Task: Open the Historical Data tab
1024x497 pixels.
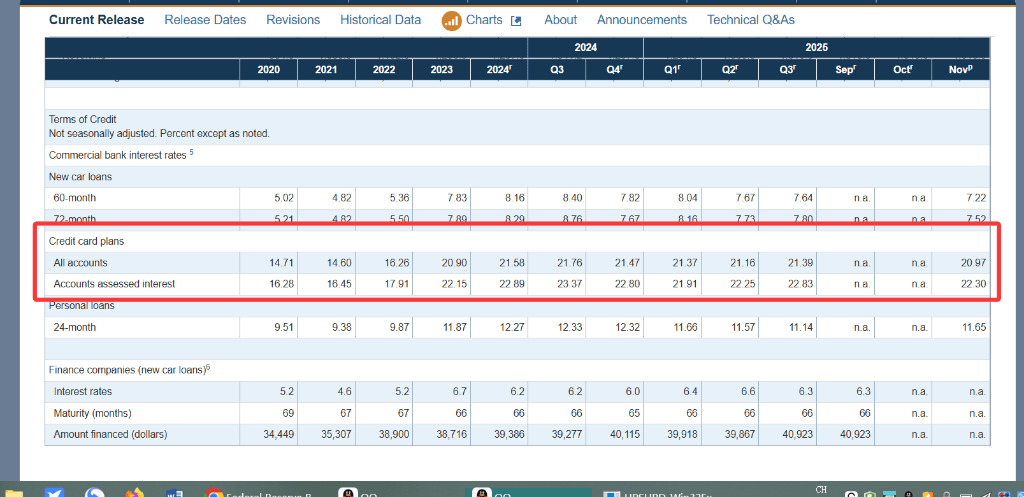Action: (x=380, y=20)
